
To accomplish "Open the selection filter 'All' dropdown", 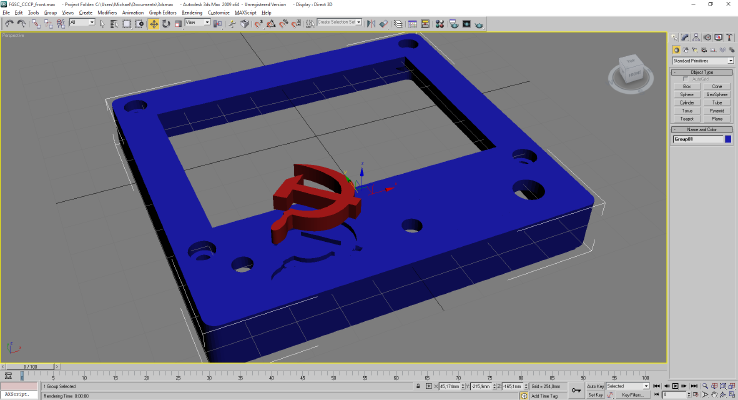I will [82, 22].
